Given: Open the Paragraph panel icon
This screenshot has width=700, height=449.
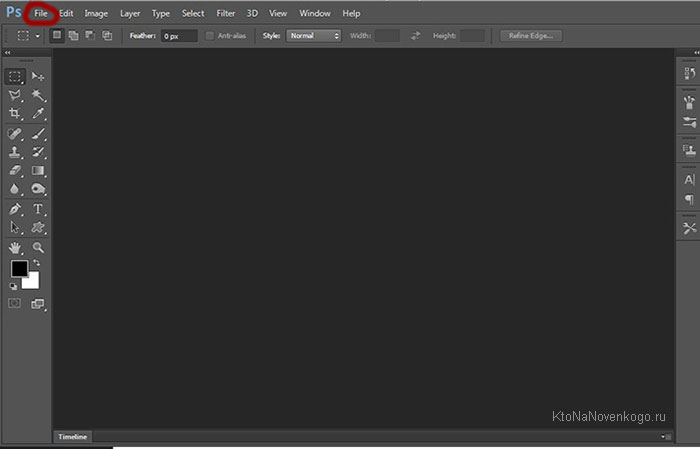Looking at the screenshot, I should pos(689,199).
